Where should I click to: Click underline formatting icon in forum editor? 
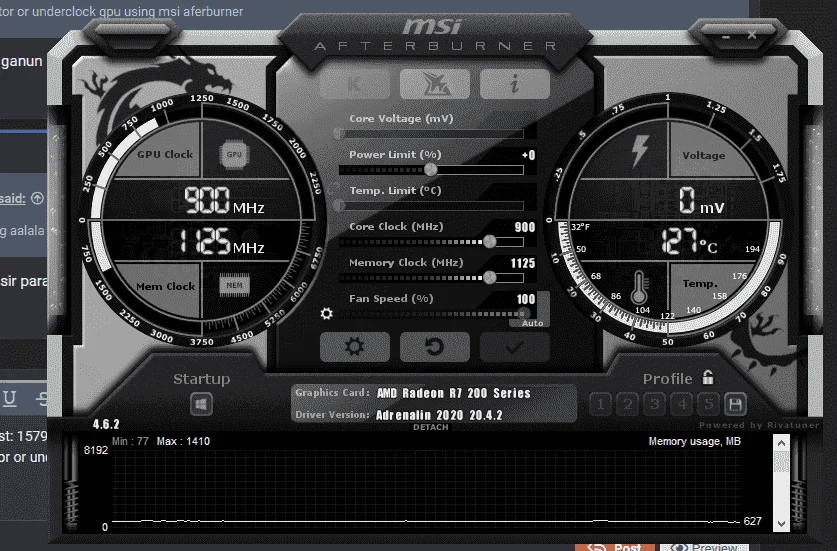point(10,398)
